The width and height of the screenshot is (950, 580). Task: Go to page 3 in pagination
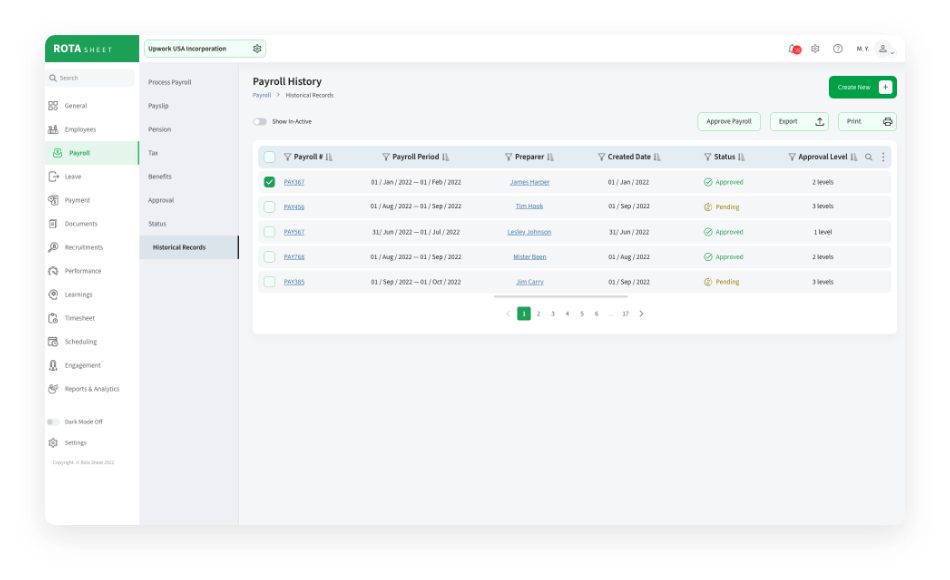(553, 313)
